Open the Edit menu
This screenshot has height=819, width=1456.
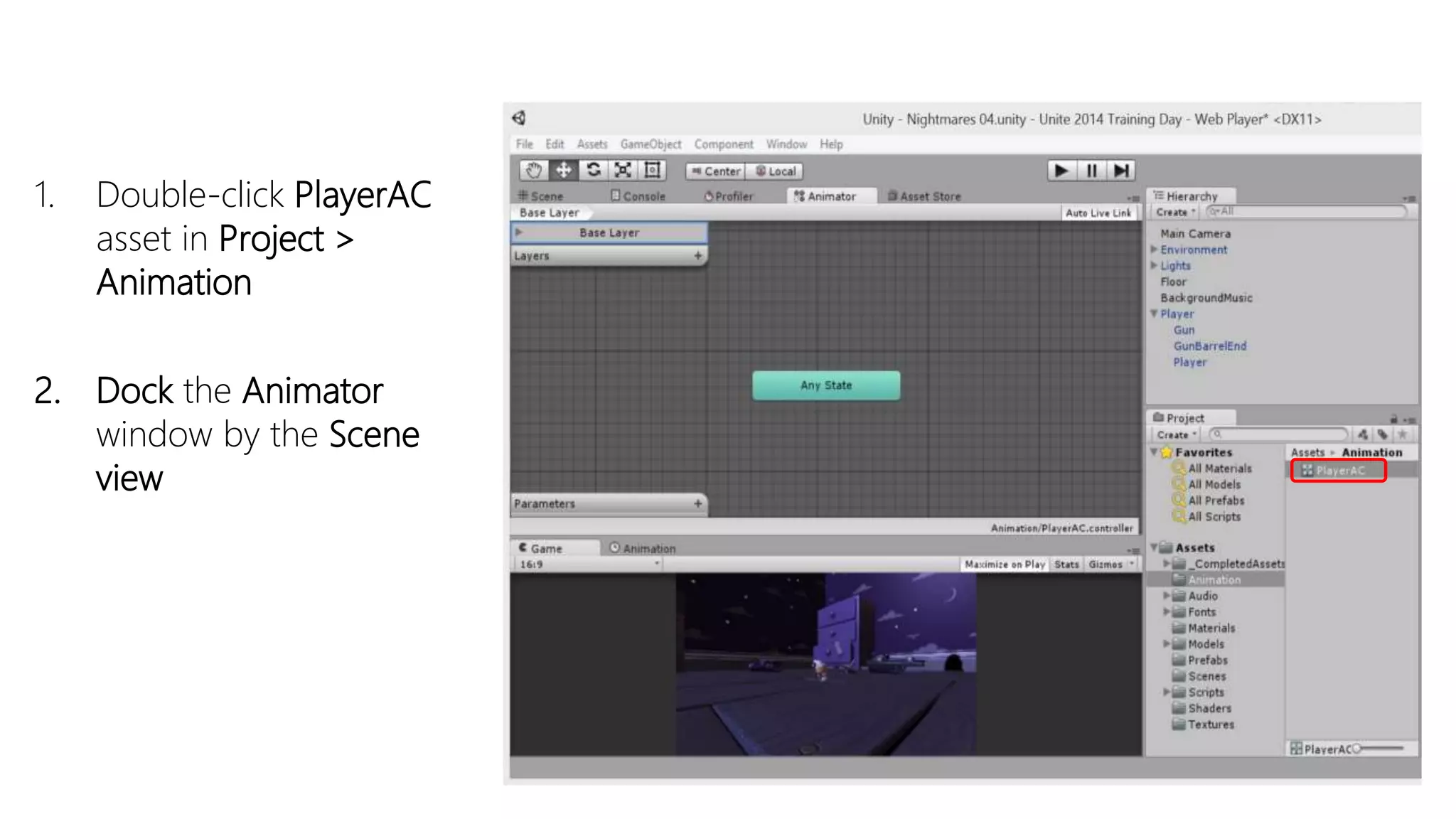[555, 144]
